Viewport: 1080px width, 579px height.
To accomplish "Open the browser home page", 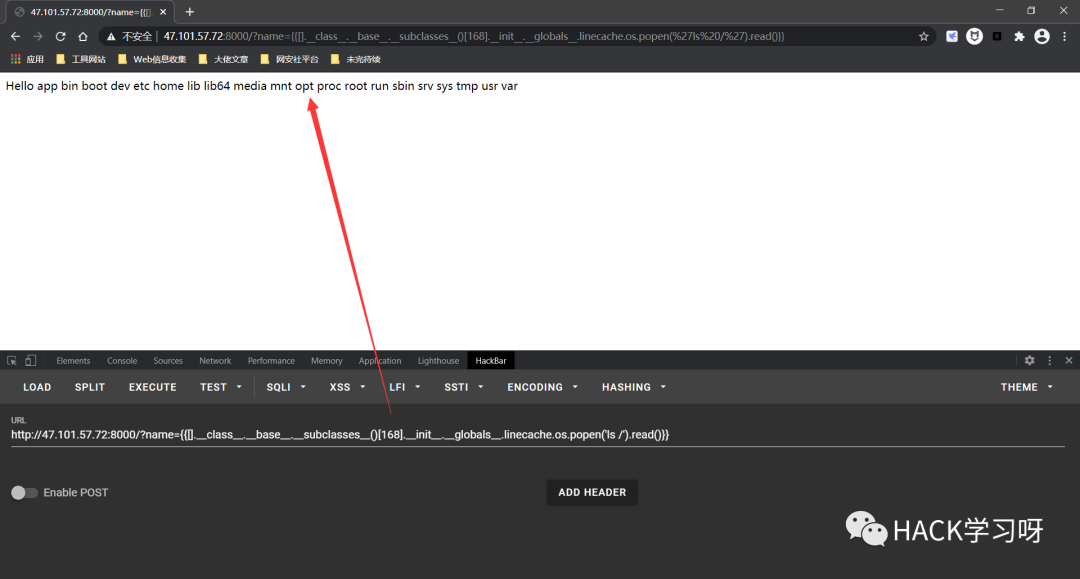I will [83, 36].
